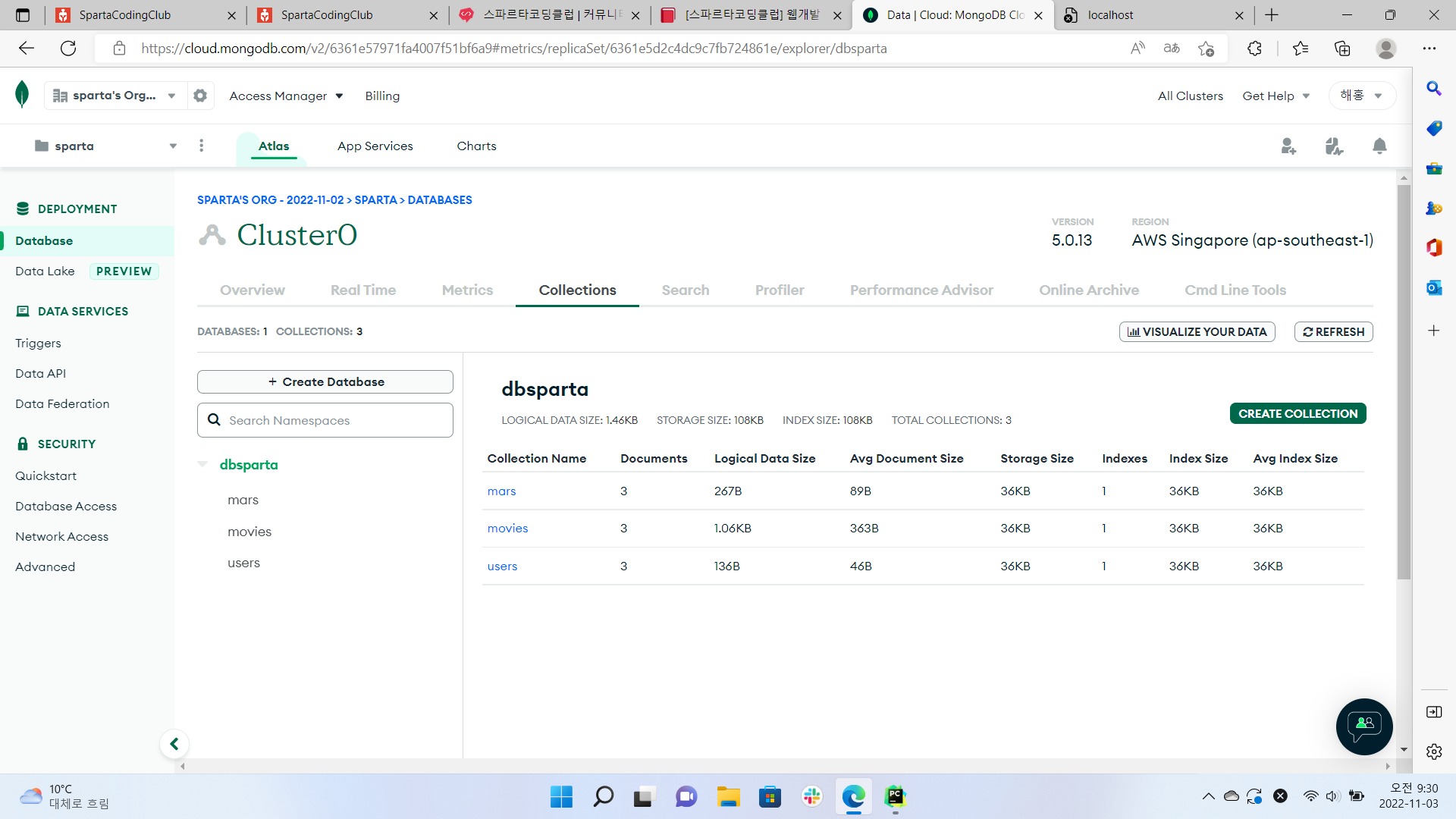This screenshot has width=1456, height=819.
Task: Open organization settings gear icon
Action: coord(200,96)
